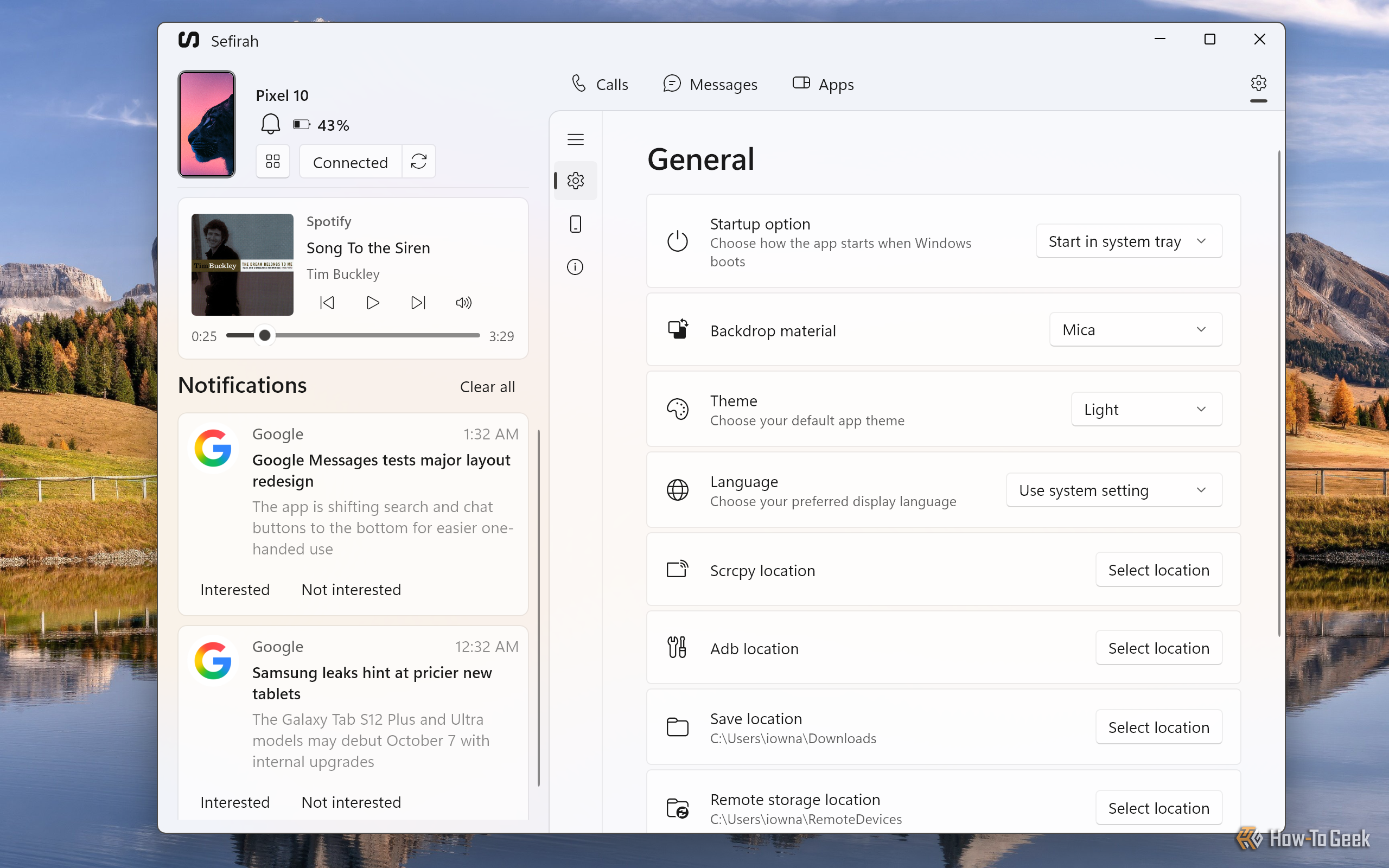The height and width of the screenshot is (868, 1389).
Task: Toggle the hamburger navigation menu
Action: 575,139
